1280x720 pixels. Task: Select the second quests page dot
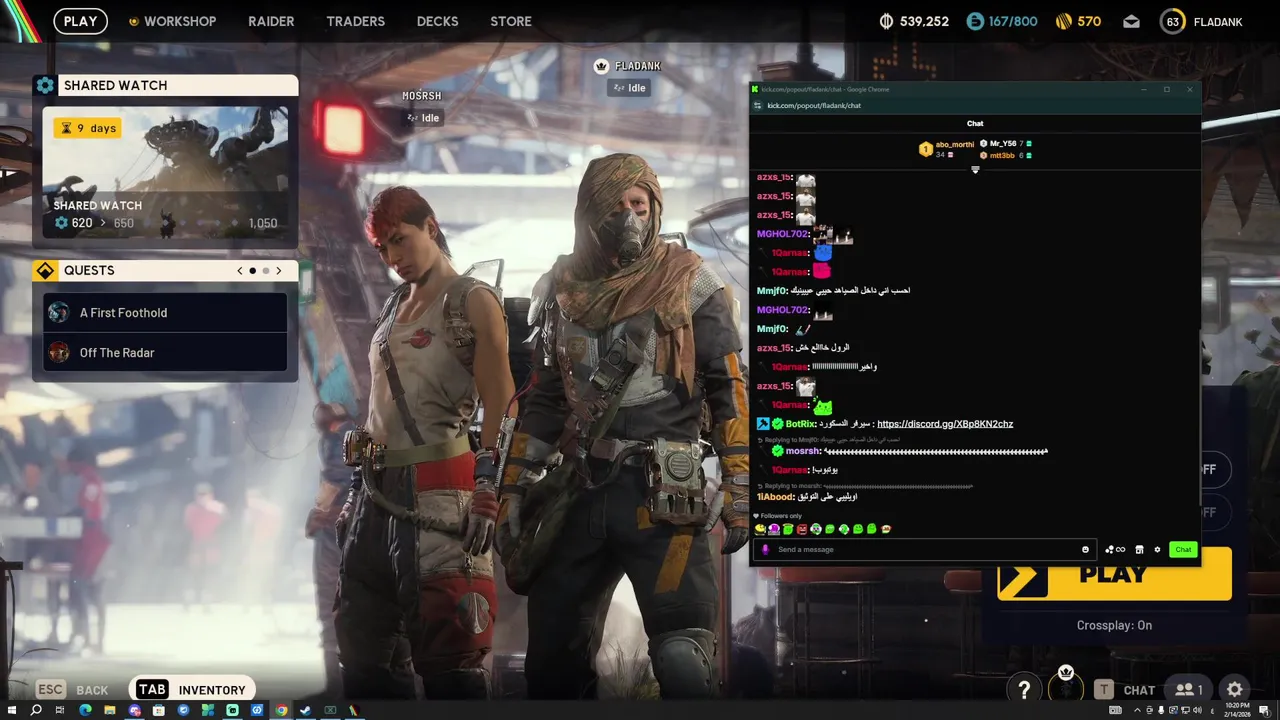[266, 270]
